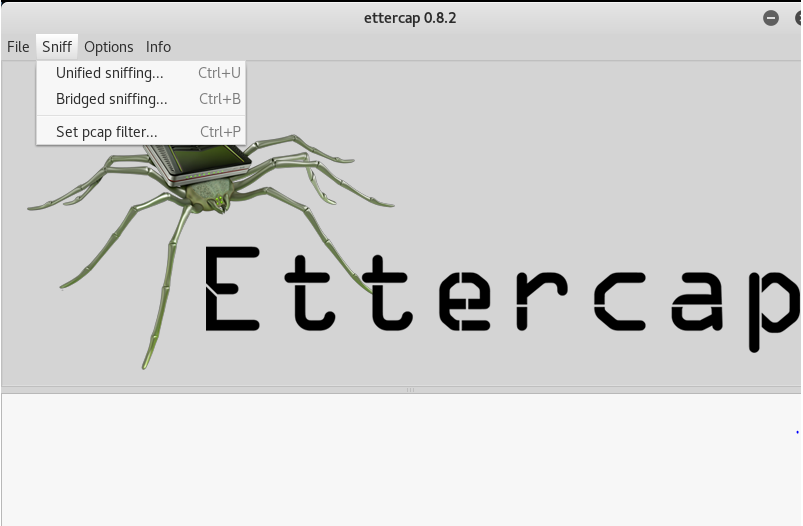The image size is (803, 526).
Task: Select Set pcap filter... entry
Action: [141, 132]
